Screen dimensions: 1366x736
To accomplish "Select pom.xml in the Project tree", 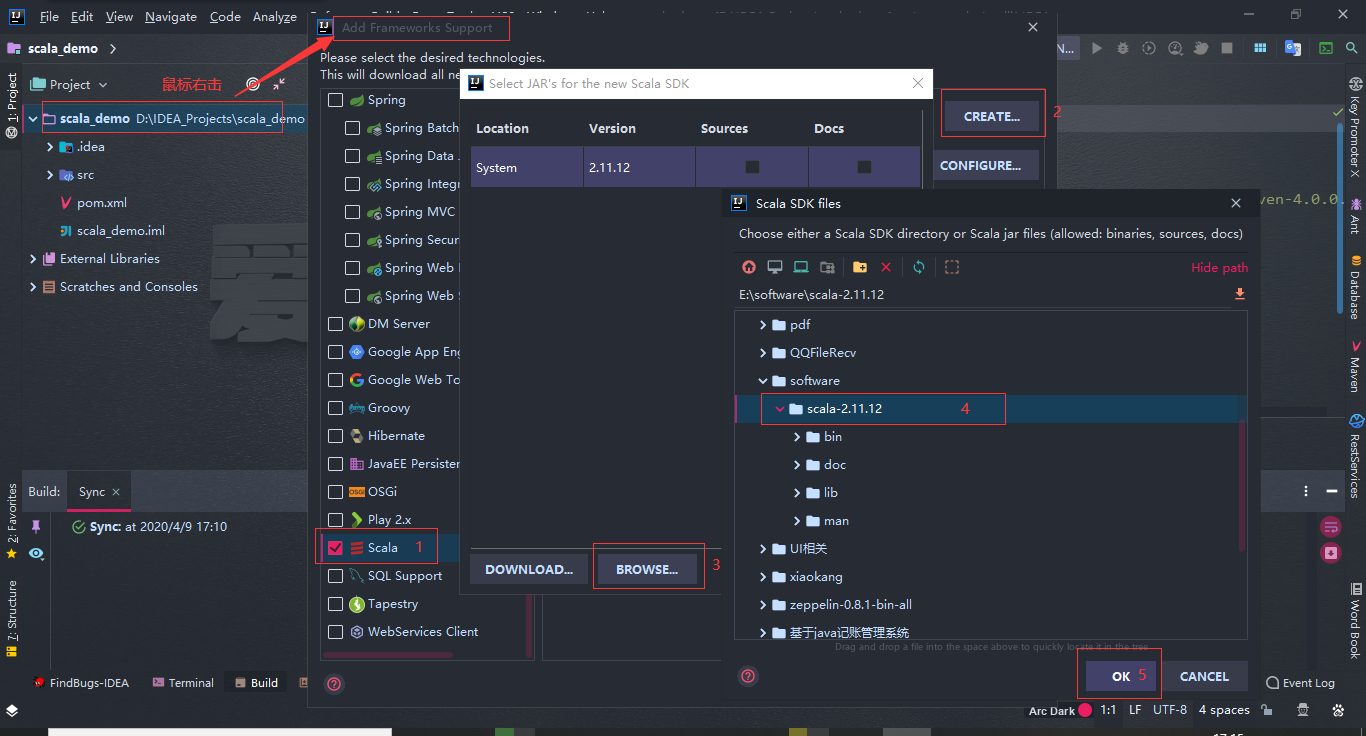I will click(x=102, y=203).
